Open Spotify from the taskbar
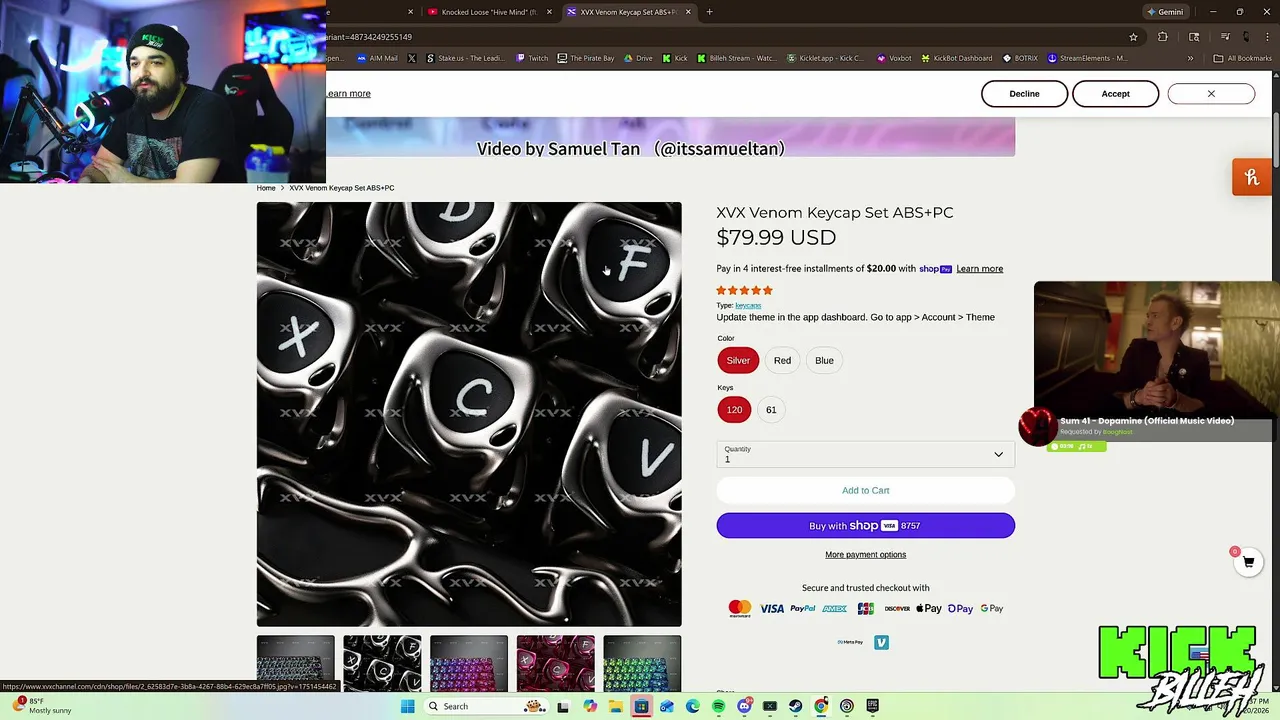The height and width of the screenshot is (720, 1280). coord(719,706)
